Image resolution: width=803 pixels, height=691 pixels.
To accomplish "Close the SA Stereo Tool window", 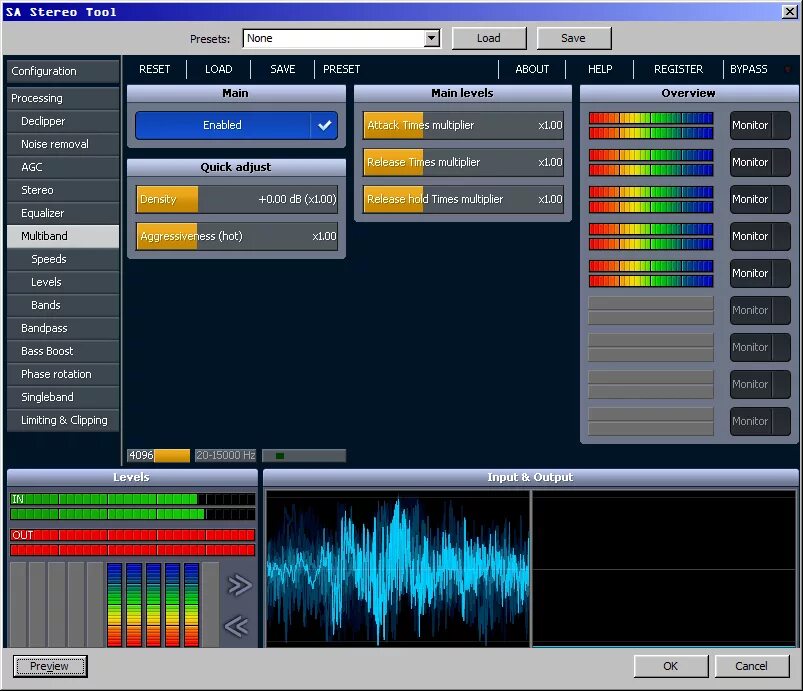I will [x=789, y=12].
